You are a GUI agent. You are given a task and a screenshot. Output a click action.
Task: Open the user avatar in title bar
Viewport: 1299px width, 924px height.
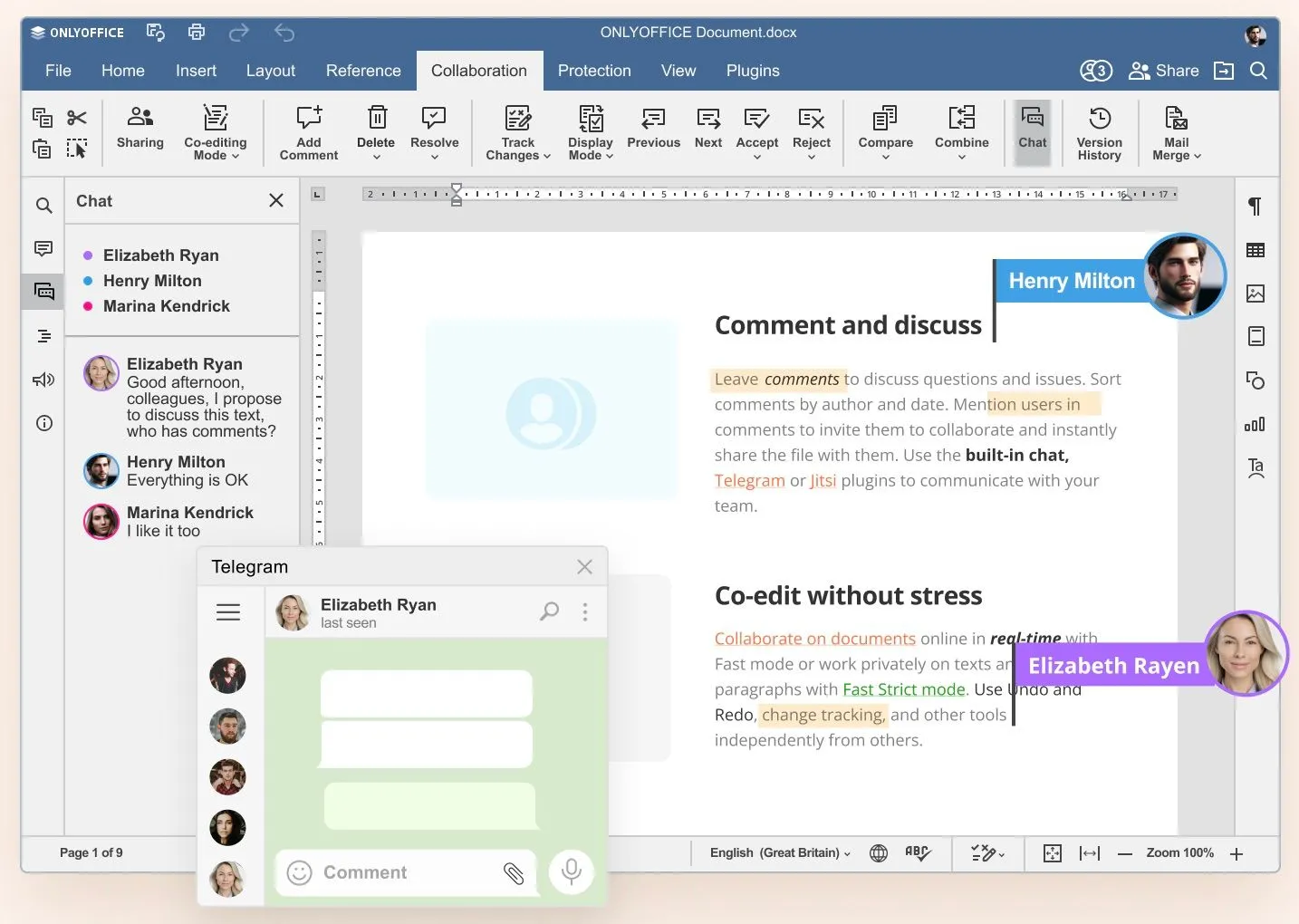coord(1256,35)
